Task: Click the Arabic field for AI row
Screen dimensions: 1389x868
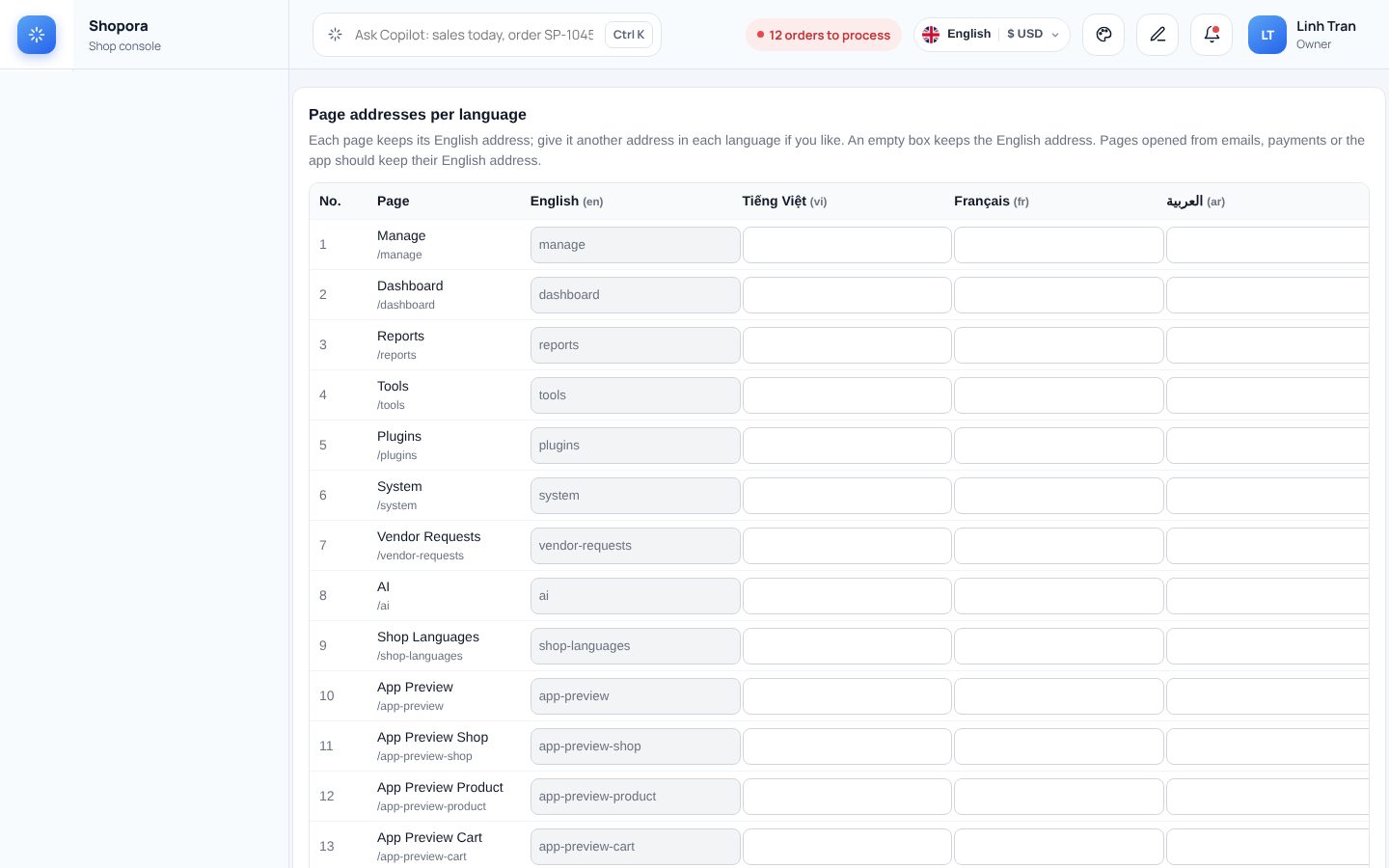Action: pos(1267,596)
